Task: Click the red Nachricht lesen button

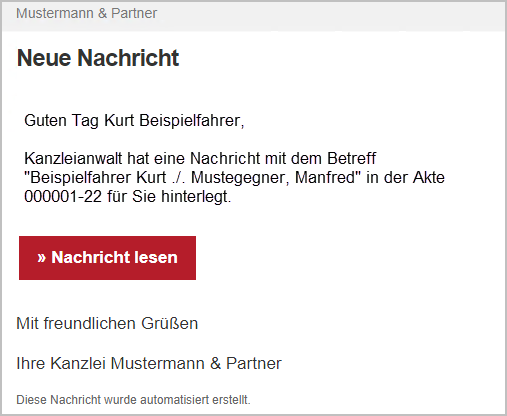Action: pyautogui.click(x=107, y=258)
